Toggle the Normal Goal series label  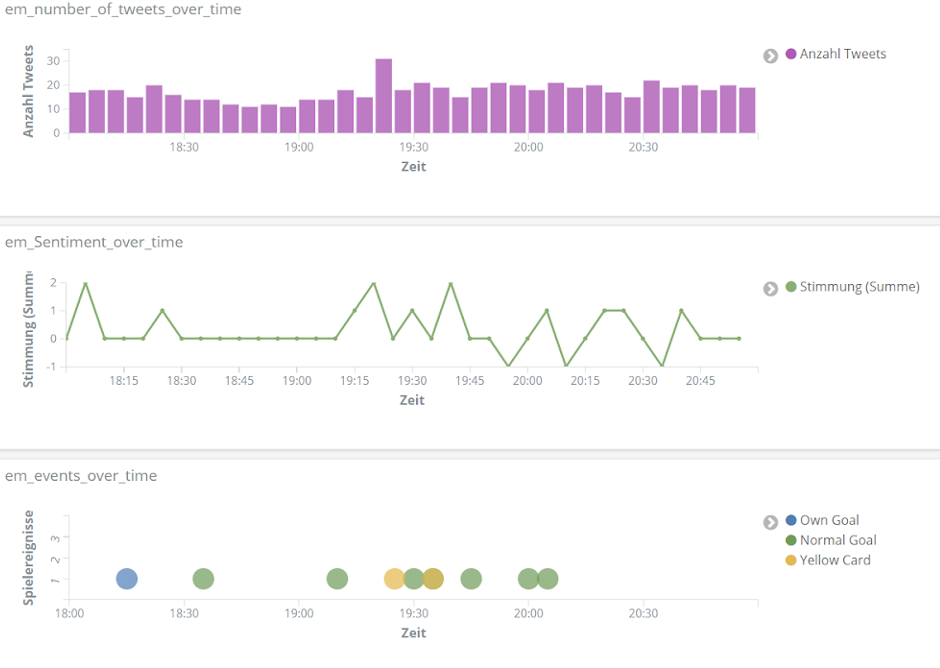[x=838, y=540]
